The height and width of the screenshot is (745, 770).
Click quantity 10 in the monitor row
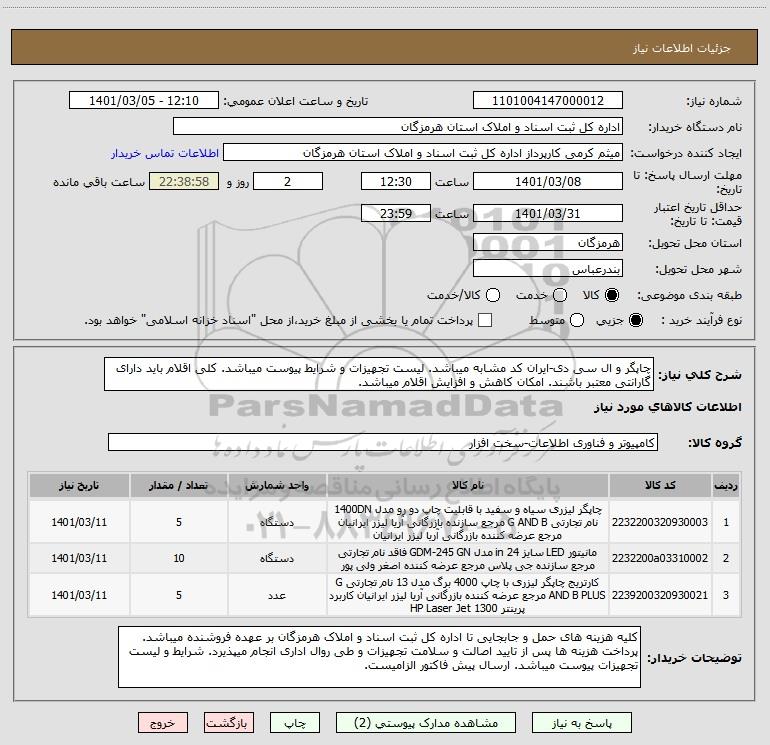pos(179,558)
